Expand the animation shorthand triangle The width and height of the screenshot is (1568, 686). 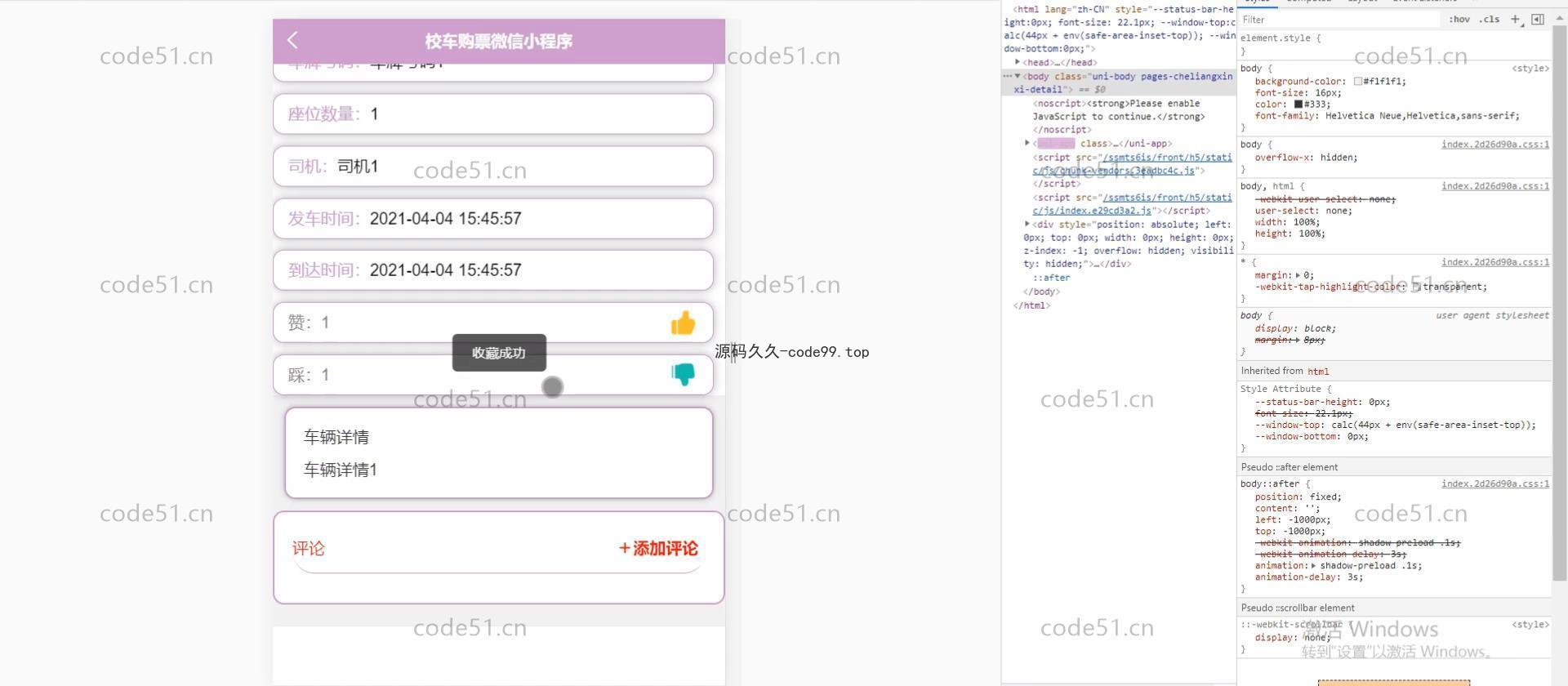point(1313,565)
